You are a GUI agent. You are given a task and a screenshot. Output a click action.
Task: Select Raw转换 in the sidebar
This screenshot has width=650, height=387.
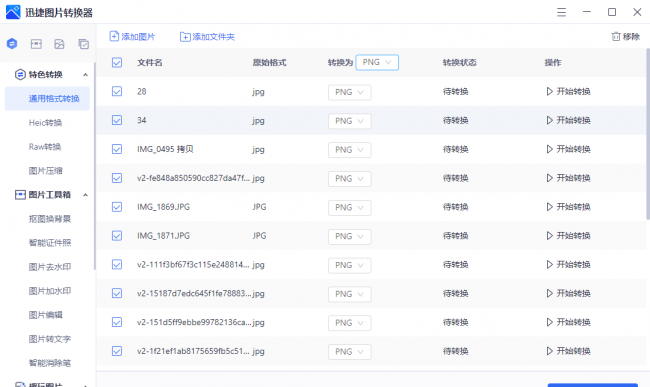(x=45, y=147)
